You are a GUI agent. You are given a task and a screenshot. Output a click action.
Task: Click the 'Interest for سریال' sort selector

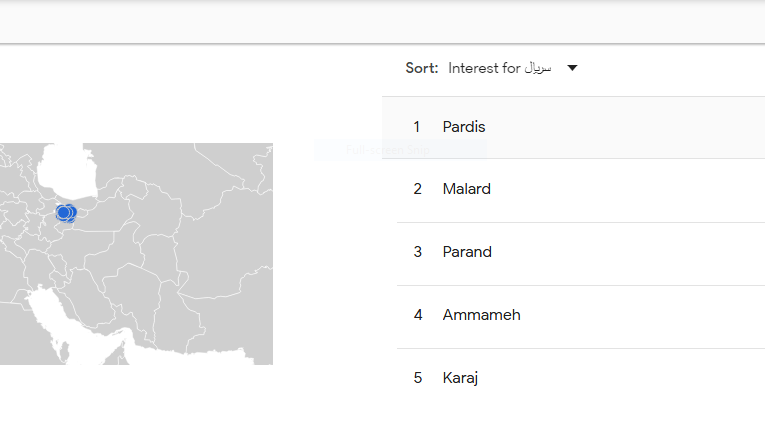click(499, 68)
